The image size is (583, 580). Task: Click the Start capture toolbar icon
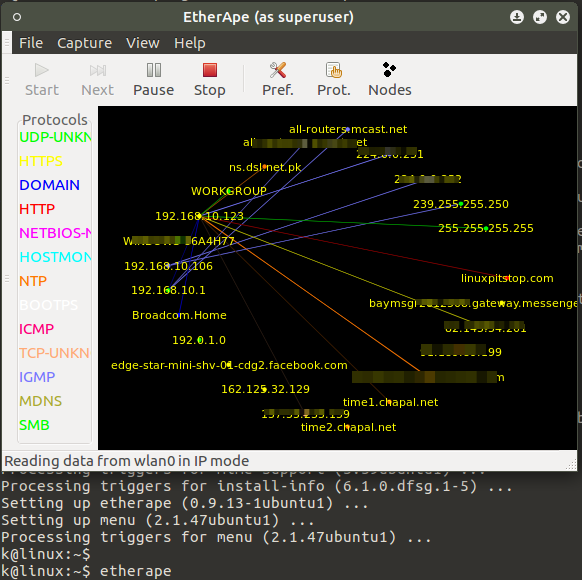point(41,70)
